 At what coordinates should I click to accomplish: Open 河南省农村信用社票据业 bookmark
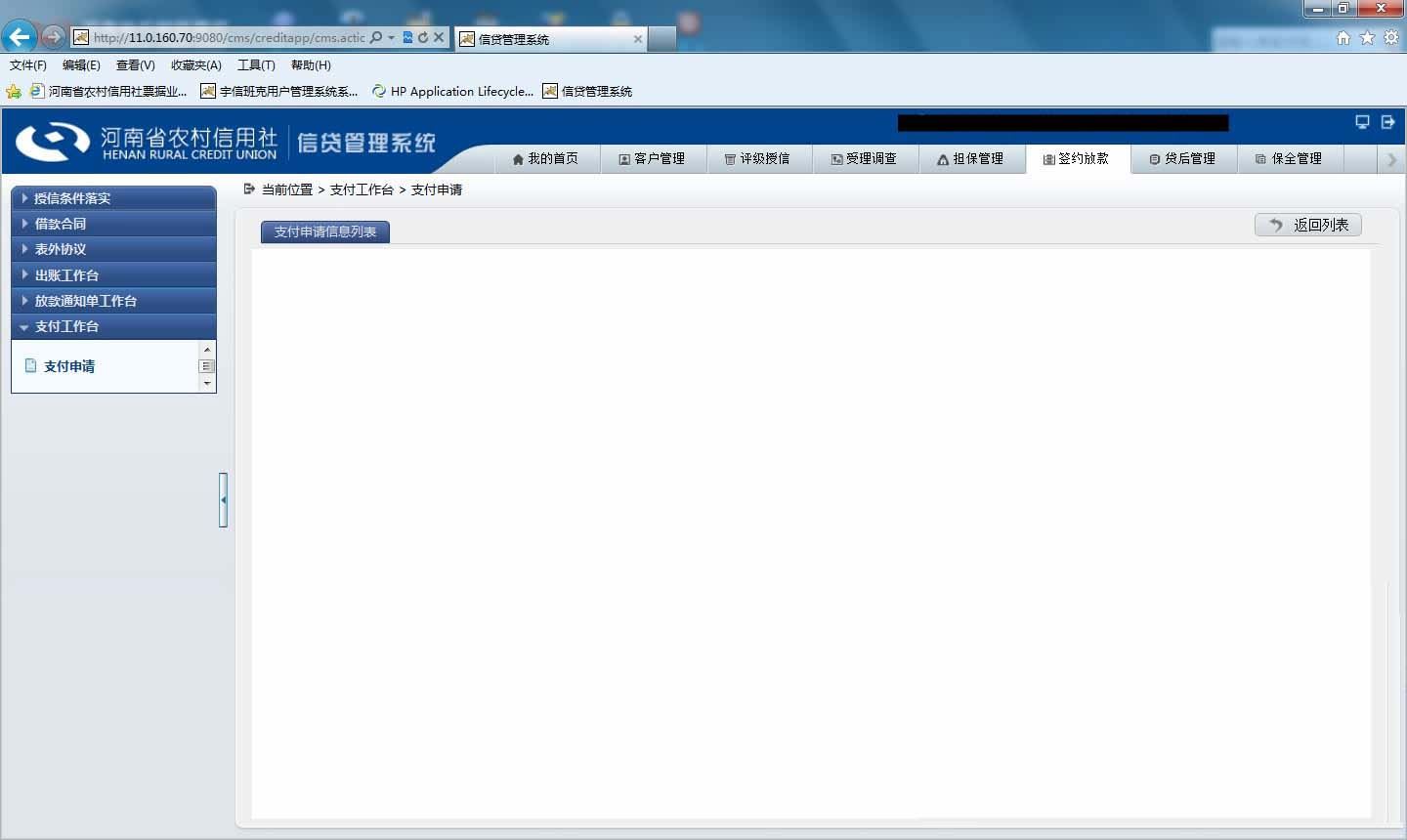(108, 92)
